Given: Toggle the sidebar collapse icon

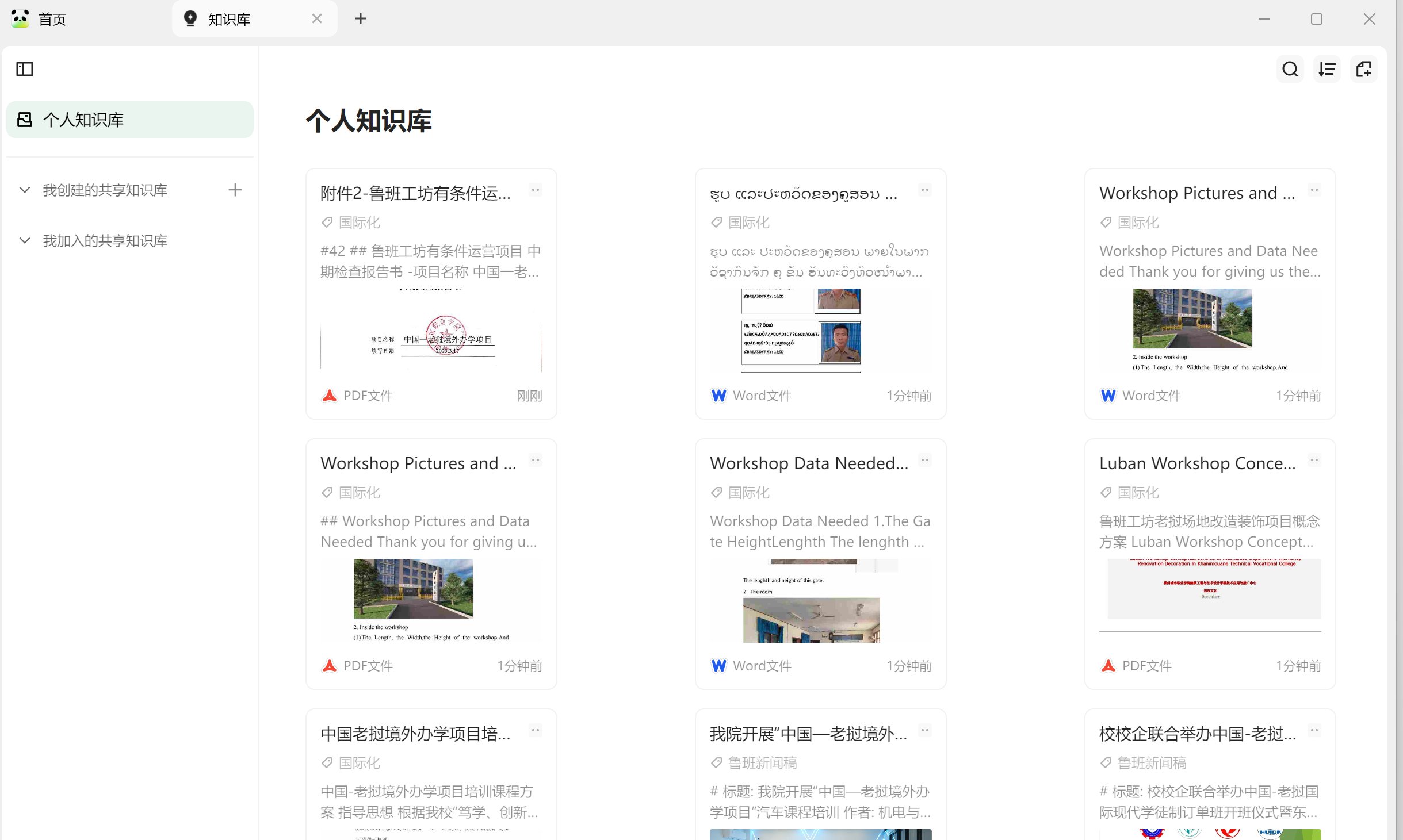Looking at the screenshot, I should [25, 69].
